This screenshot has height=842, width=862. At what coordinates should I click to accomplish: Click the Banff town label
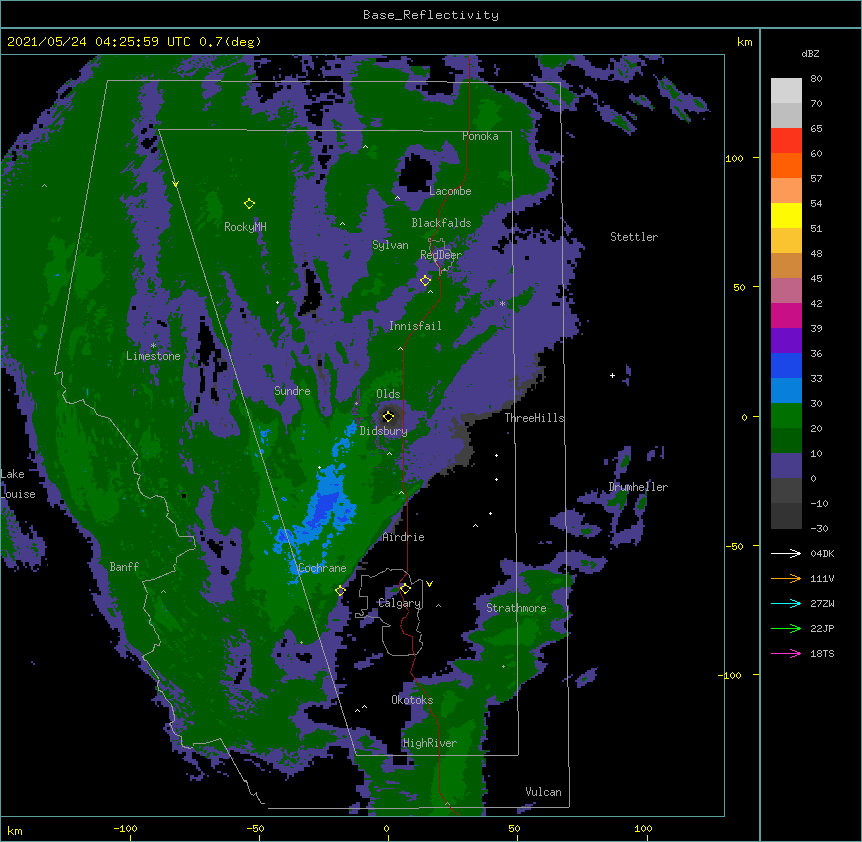pos(124,567)
